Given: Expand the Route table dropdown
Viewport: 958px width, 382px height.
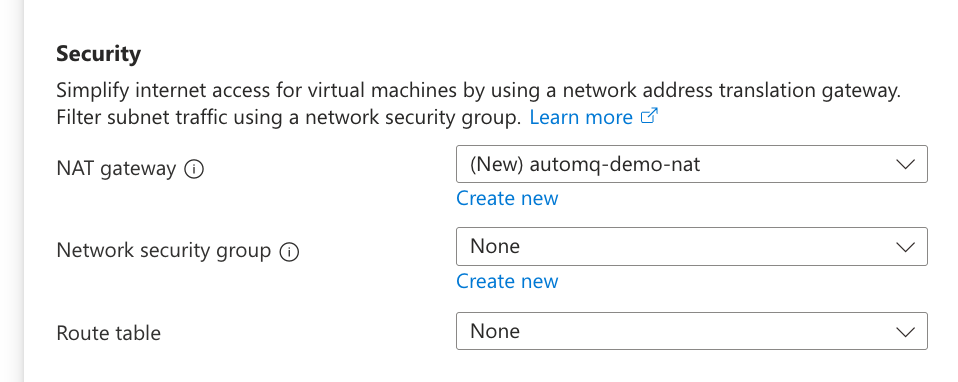Looking at the screenshot, I should pos(692,331).
